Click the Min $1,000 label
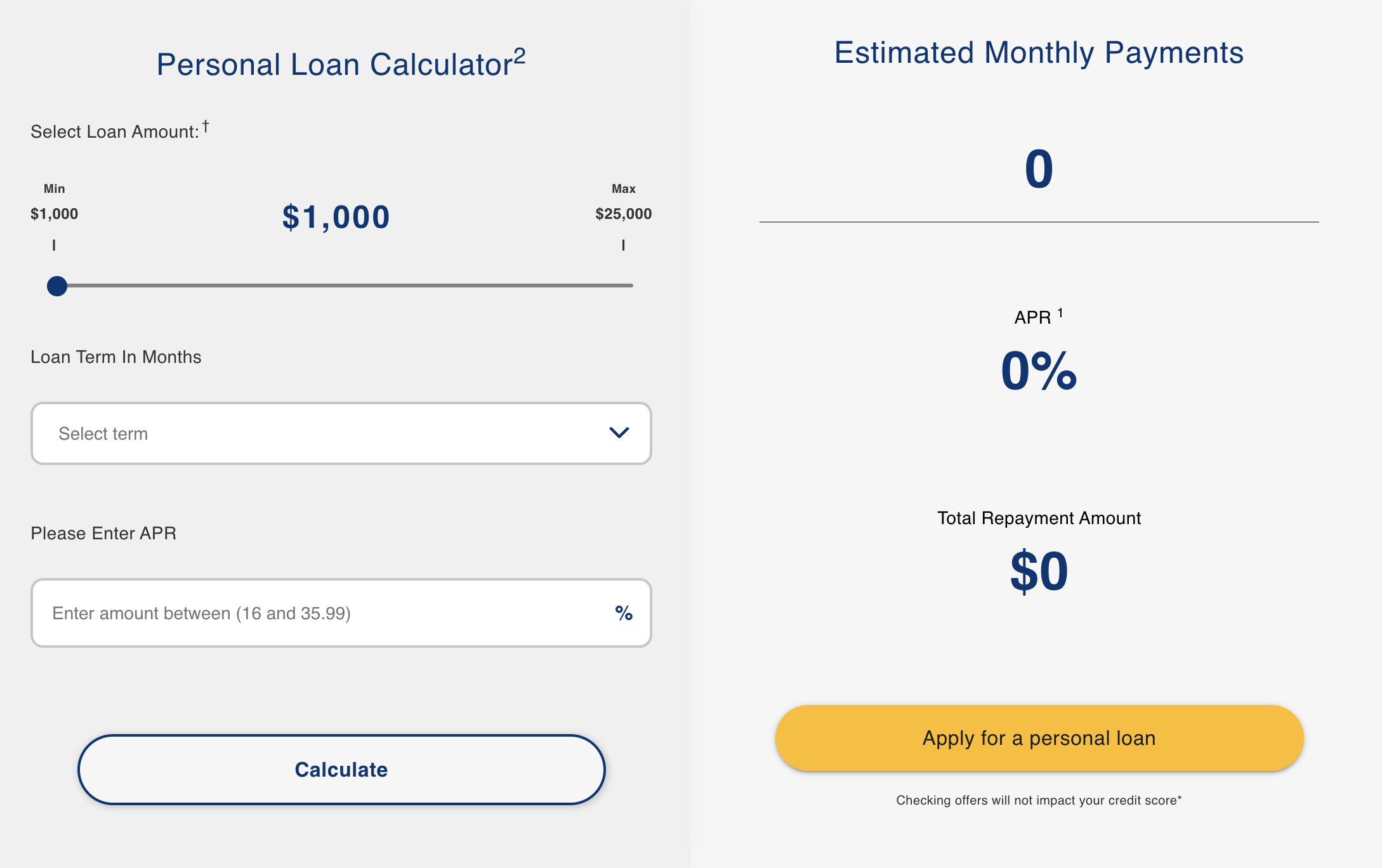The image size is (1382, 868). click(55, 213)
